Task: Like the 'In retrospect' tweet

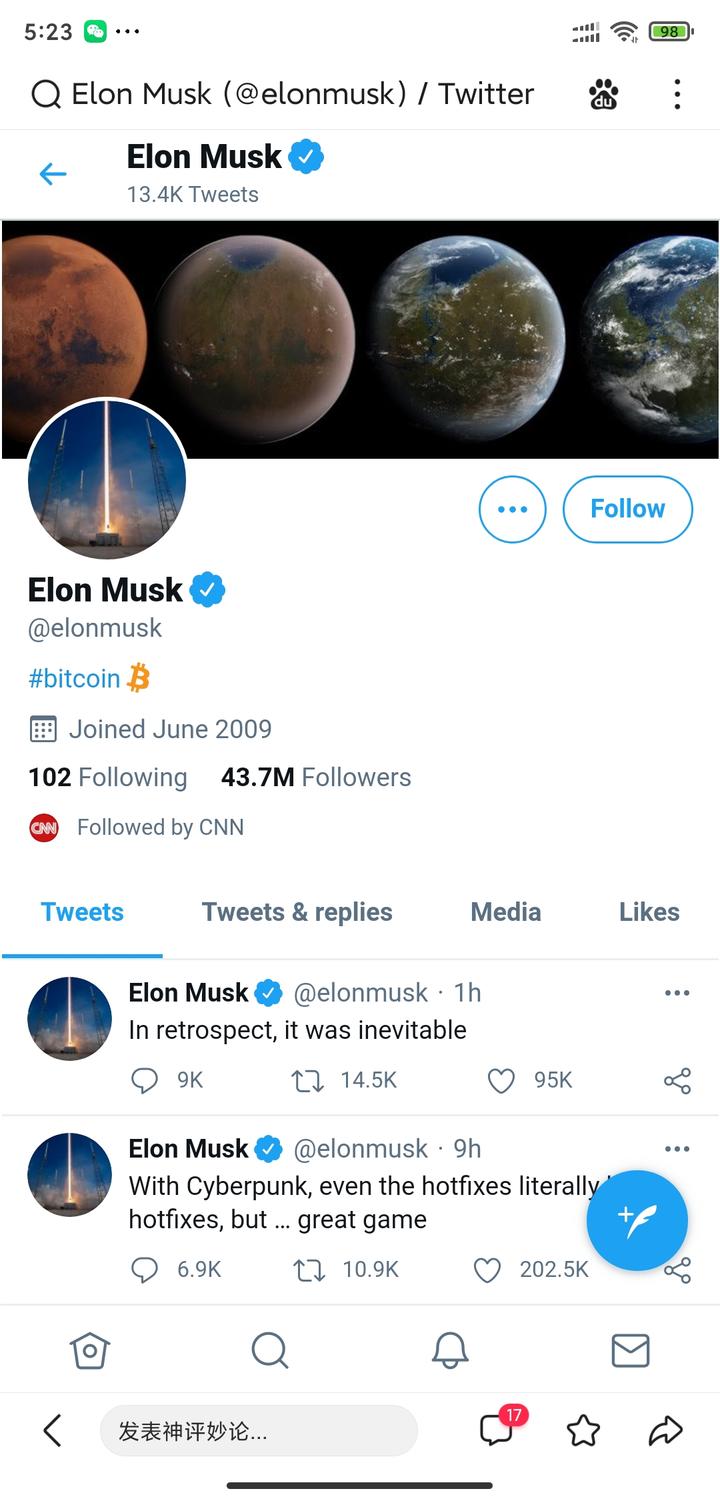Action: tap(501, 1080)
